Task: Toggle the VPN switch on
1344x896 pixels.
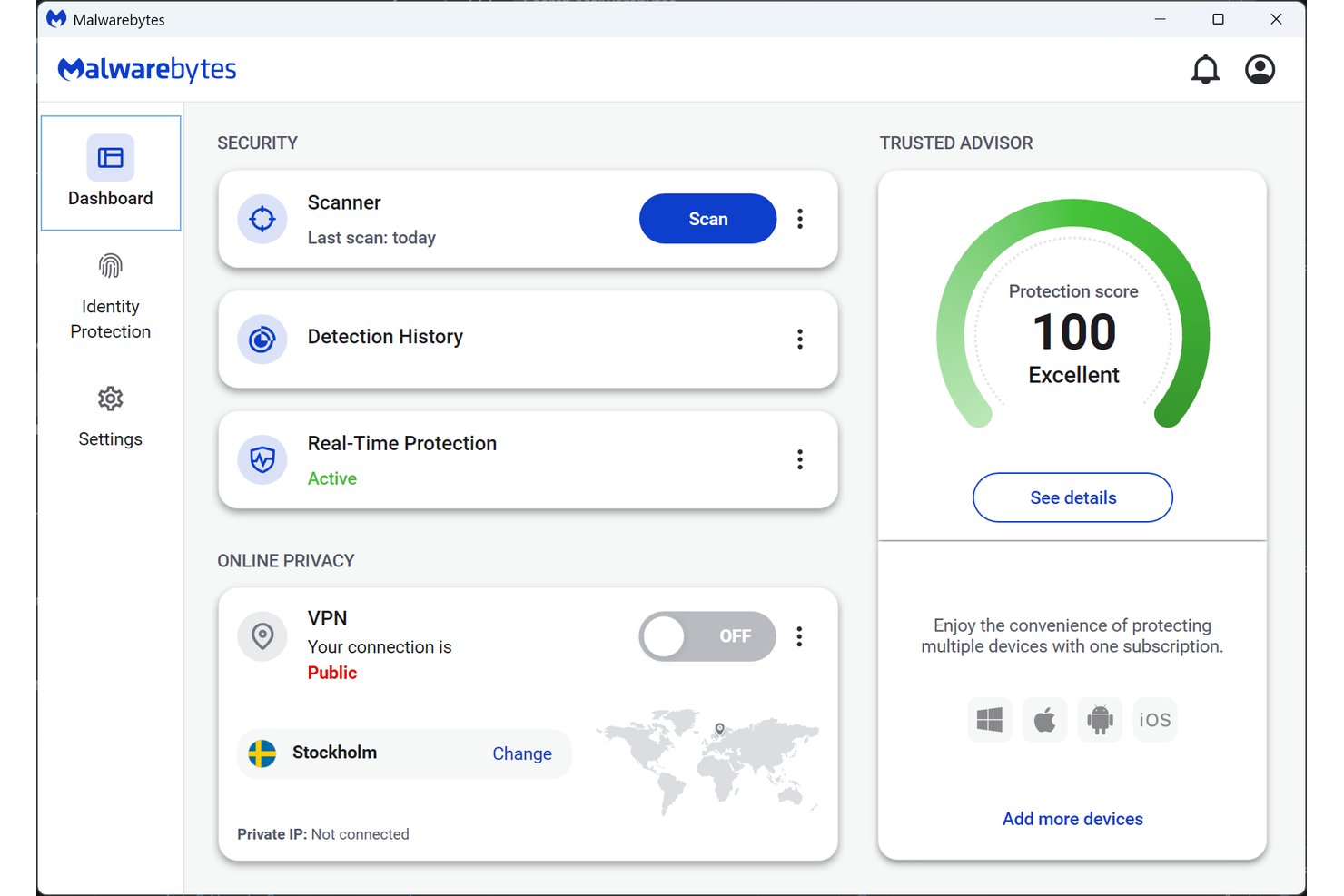Action: (x=707, y=636)
